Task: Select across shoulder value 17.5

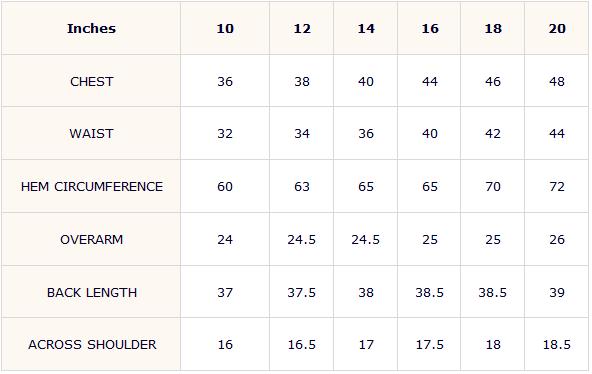Action: (x=430, y=345)
